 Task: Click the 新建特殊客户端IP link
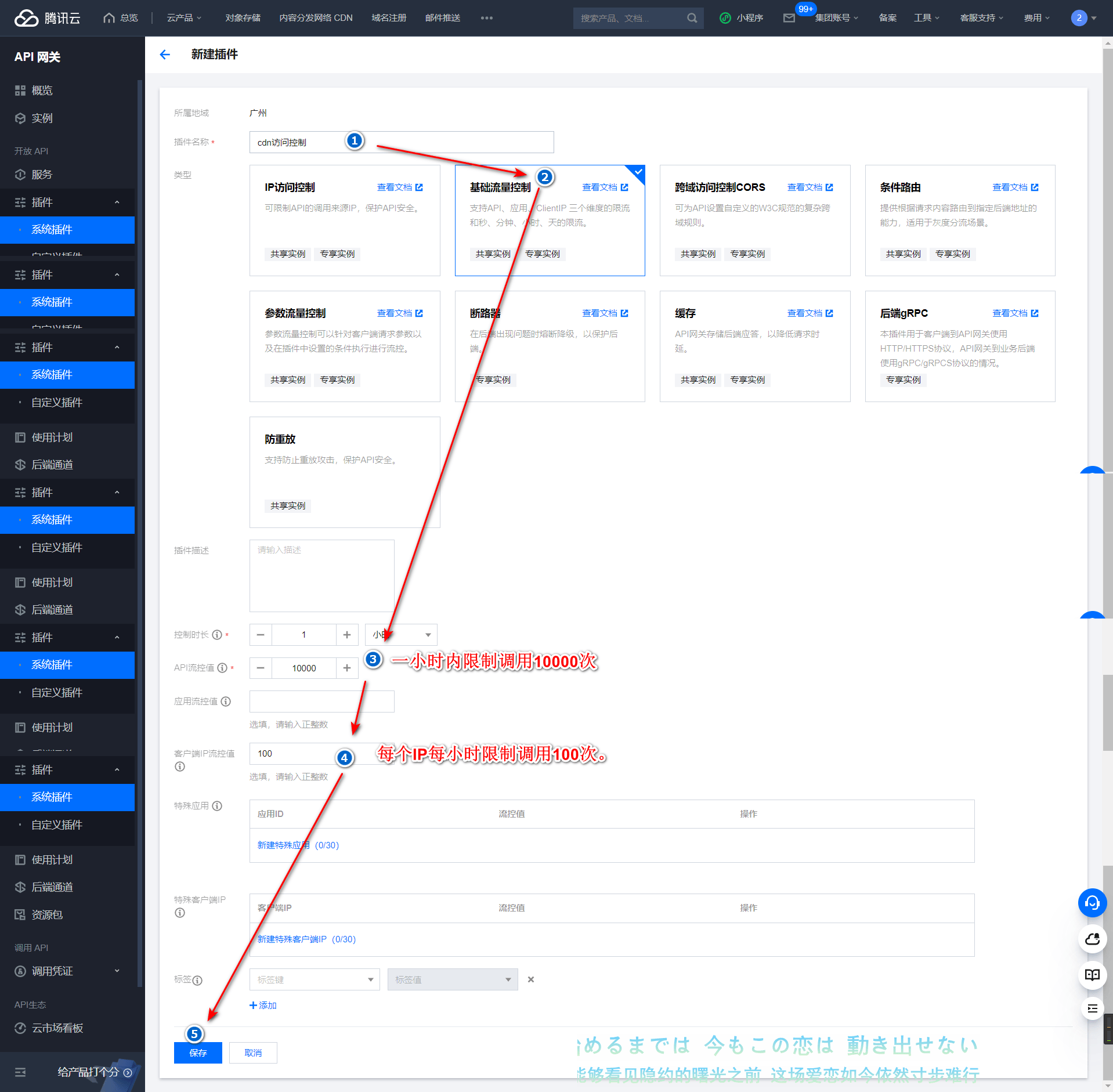(292, 939)
